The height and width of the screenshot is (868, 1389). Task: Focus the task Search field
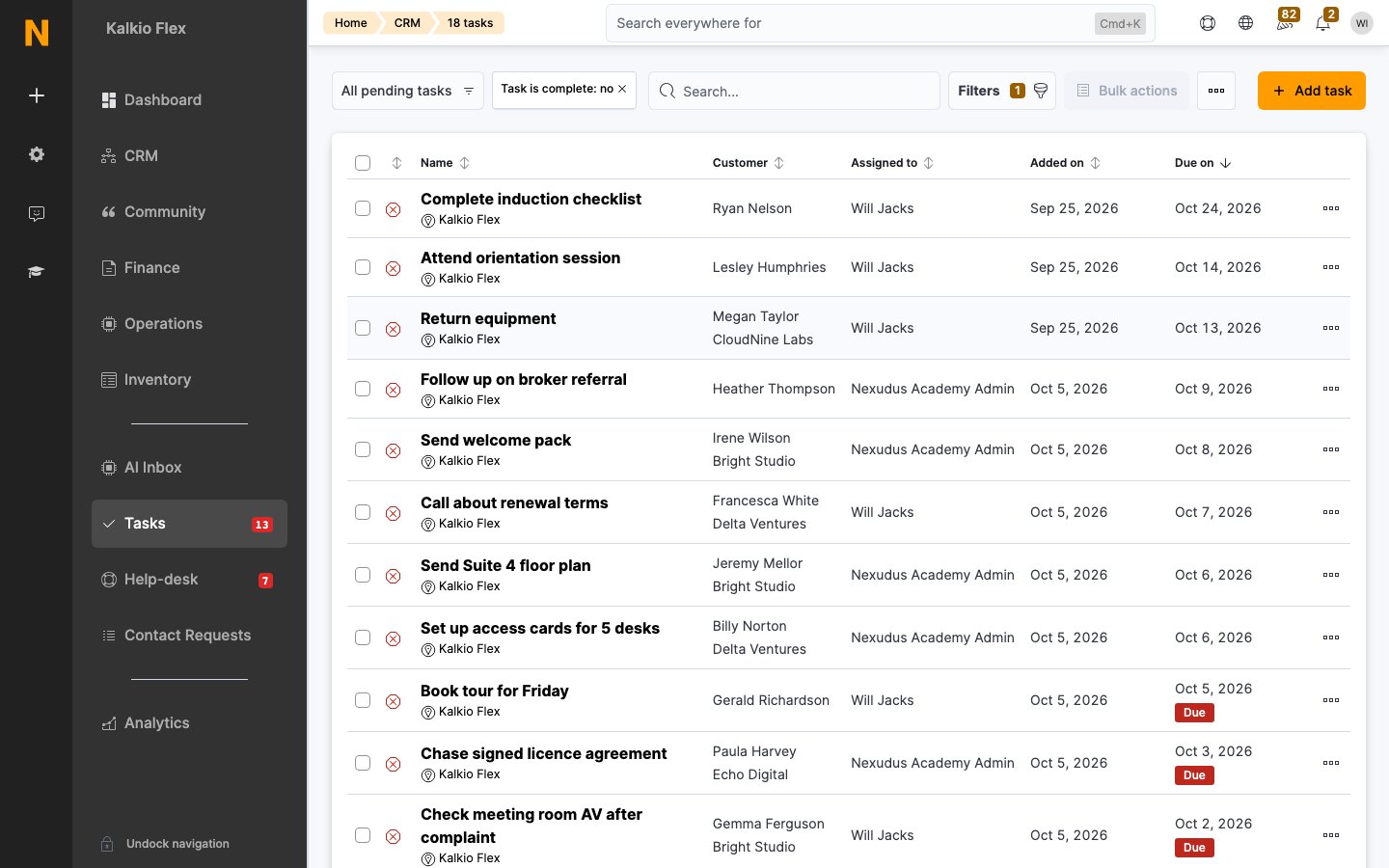[x=794, y=91]
